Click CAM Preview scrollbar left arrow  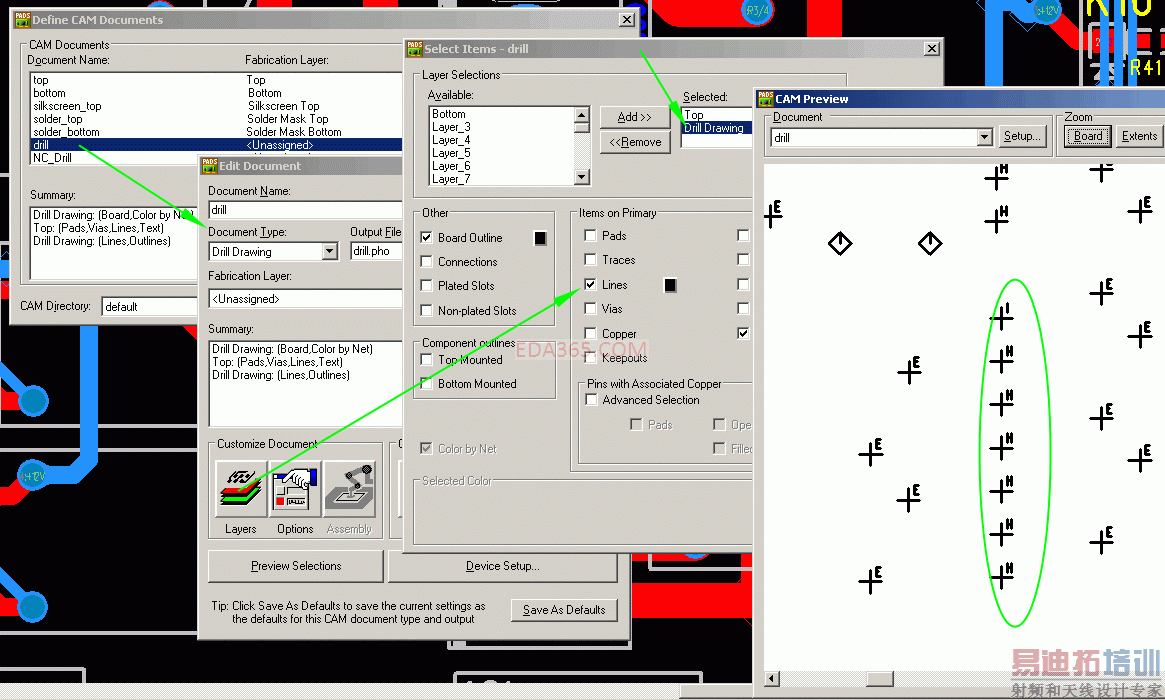tap(773, 678)
